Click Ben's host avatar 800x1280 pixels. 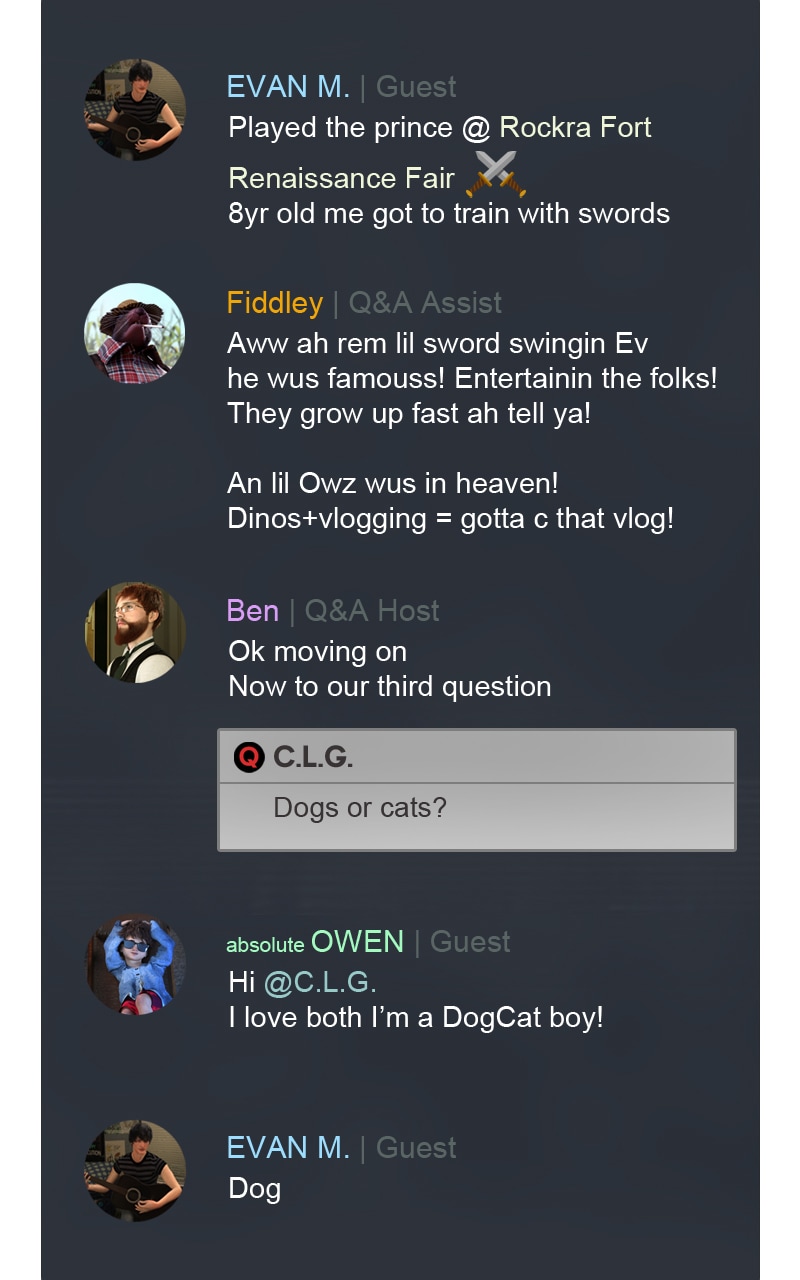135,632
